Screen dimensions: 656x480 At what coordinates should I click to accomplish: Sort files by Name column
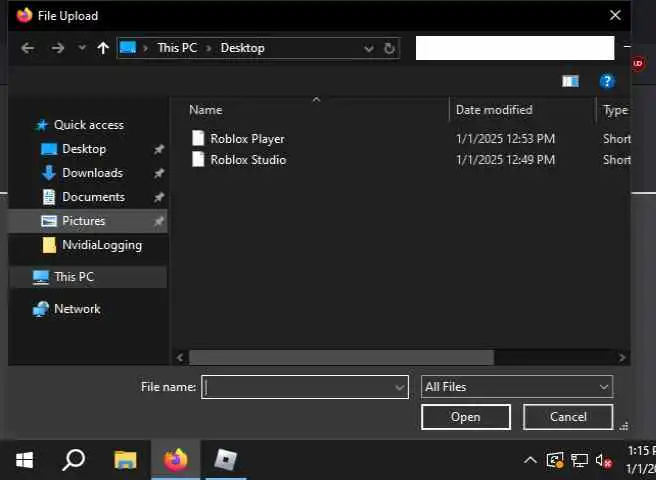[x=205, y=110]
